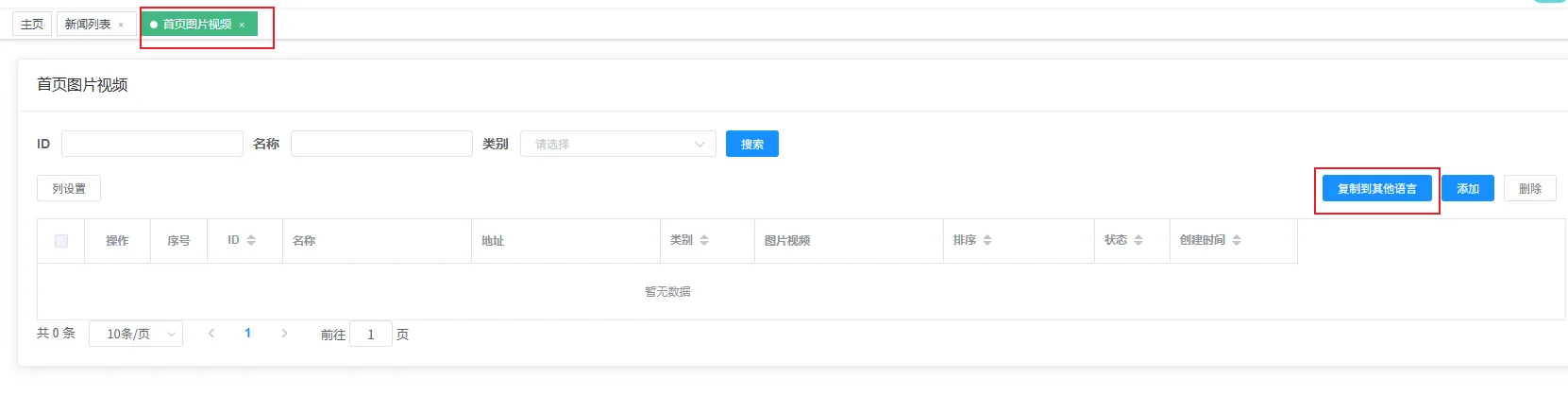This screenshot has width=1568, height=396.
Task: Open 列设置 column settings
Action: pyautogui.click(x=69, y=189)
